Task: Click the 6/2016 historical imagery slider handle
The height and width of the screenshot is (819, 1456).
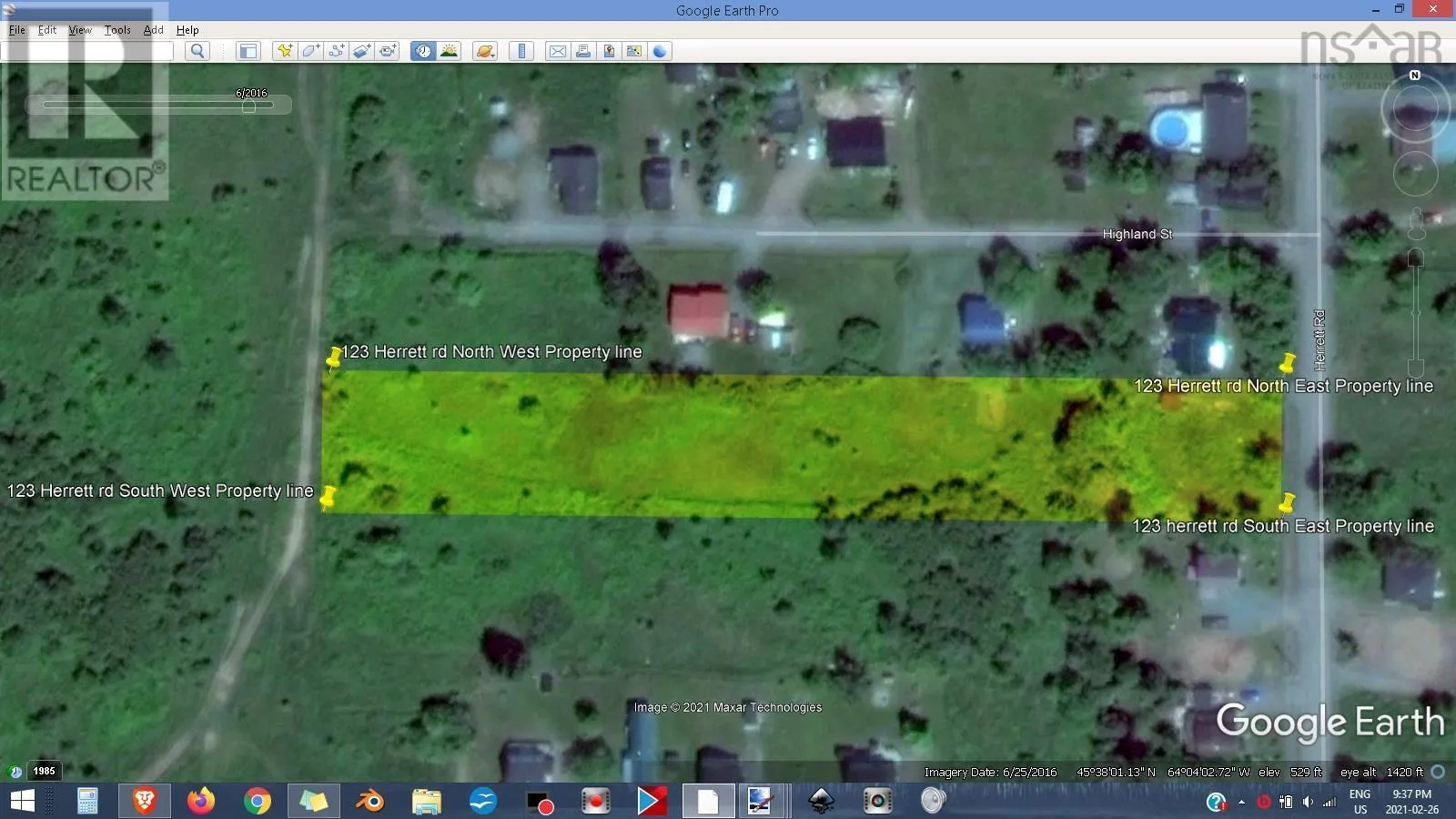Action: point(248,106)
